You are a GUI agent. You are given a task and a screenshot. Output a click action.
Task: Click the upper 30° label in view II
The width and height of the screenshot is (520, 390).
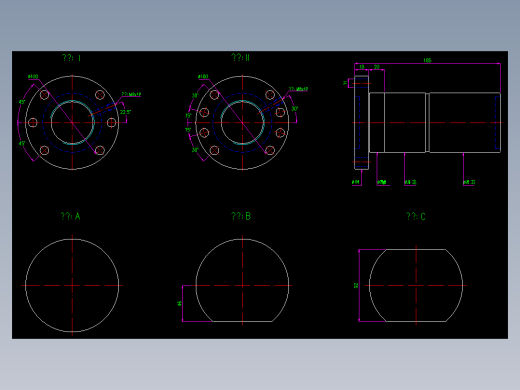[x=195, y=95]
